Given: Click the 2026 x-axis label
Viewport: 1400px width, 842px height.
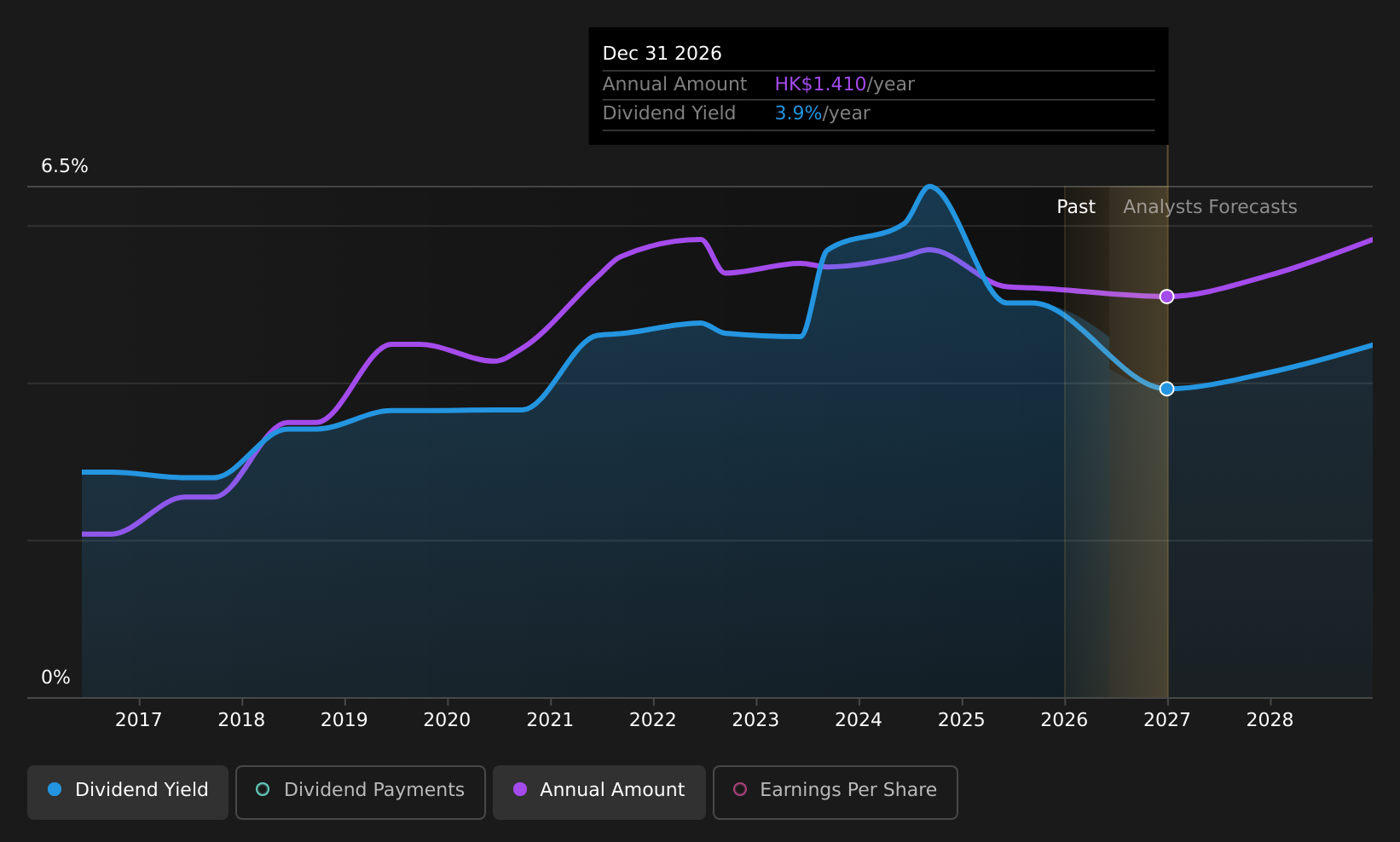Looking at the screenshot, I should tap(1065, 720).
